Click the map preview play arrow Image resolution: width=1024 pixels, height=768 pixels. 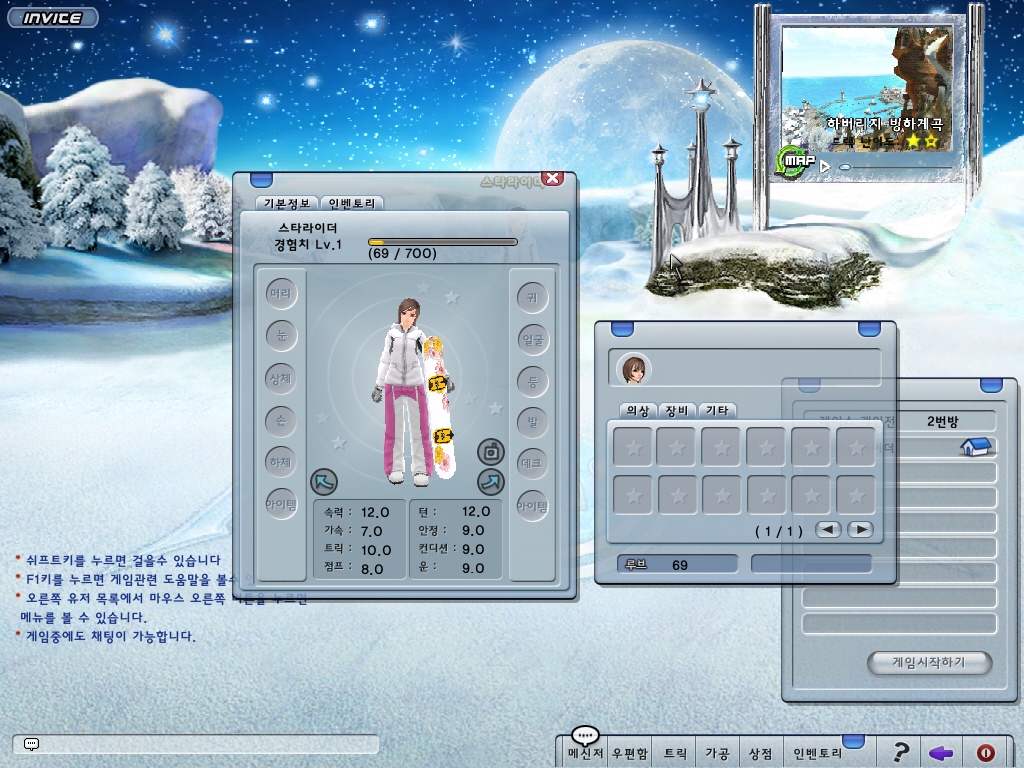[x=825, y=167]
